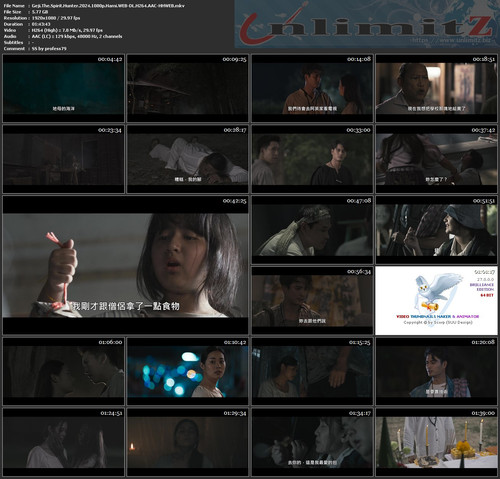The width and height of the screenshot is (500, 479).
Task: Click the Audio line AAC (LC)
Action: (x=77, y=36)
